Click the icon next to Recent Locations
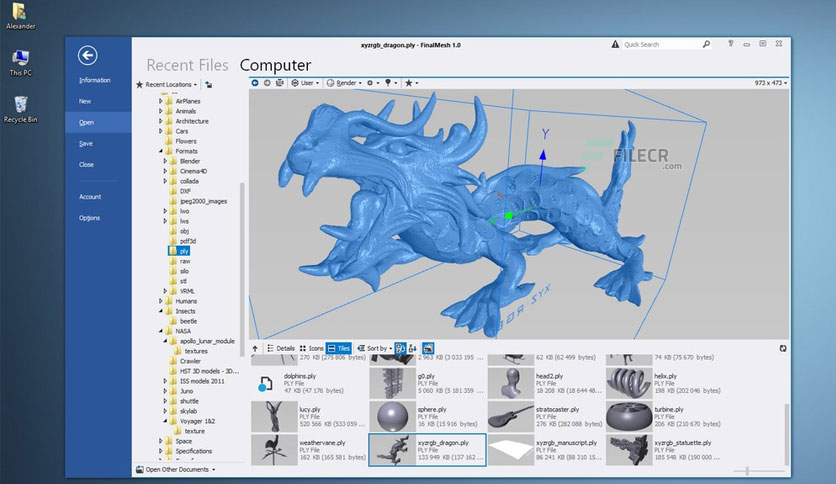This screenshot has height=484, width=836. click(x=208, y=85)
